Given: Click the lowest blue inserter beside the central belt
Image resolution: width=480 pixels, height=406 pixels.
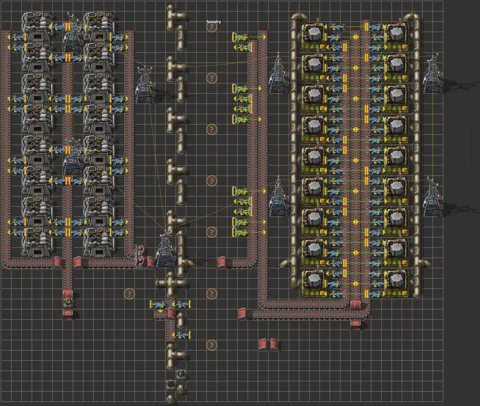Looking at the screenshot, I should click(181, 335).
